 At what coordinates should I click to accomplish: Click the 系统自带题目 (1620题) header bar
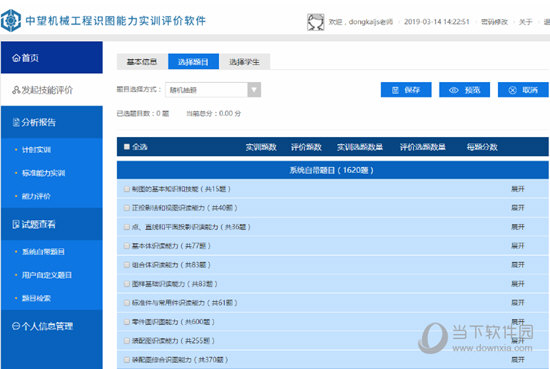click(333, 170)
